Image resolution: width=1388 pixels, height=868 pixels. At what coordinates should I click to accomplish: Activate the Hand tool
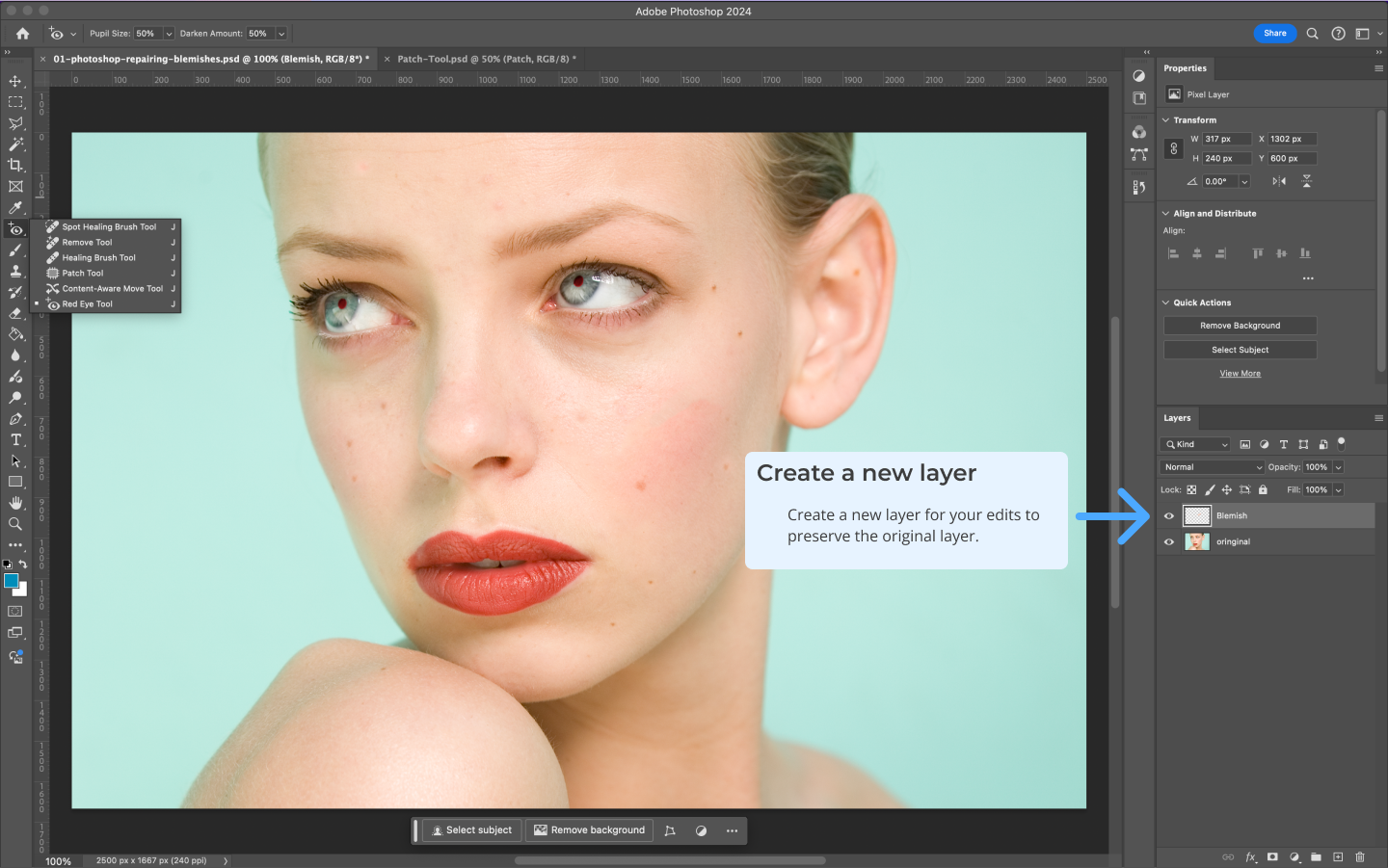coord(15,503)
